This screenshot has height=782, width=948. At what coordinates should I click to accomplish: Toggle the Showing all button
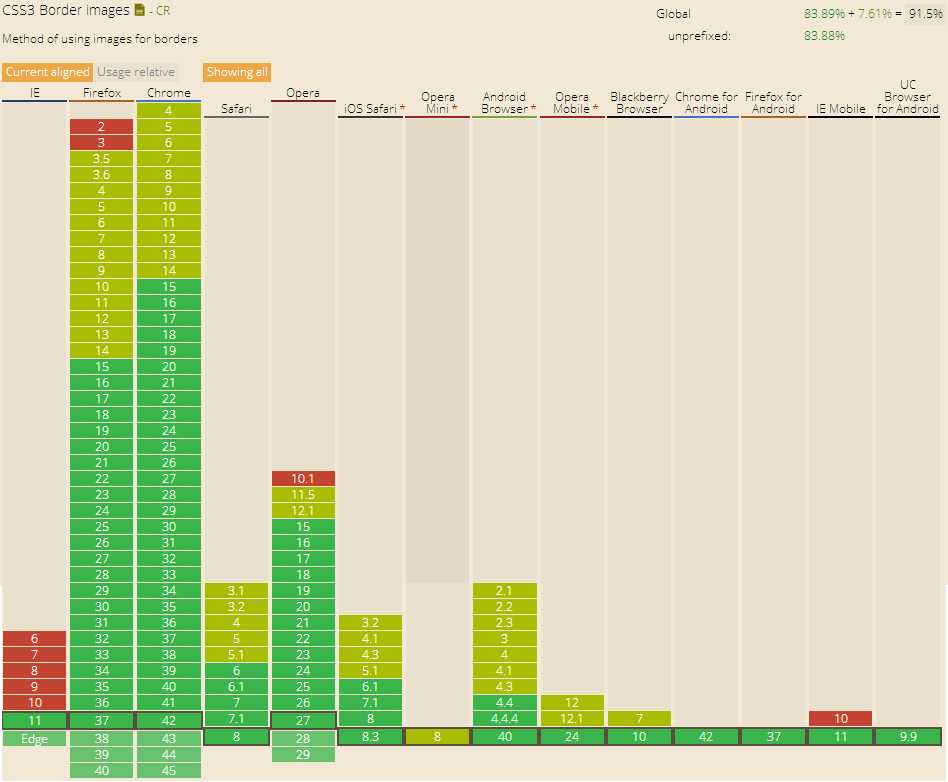pos(236,72)
